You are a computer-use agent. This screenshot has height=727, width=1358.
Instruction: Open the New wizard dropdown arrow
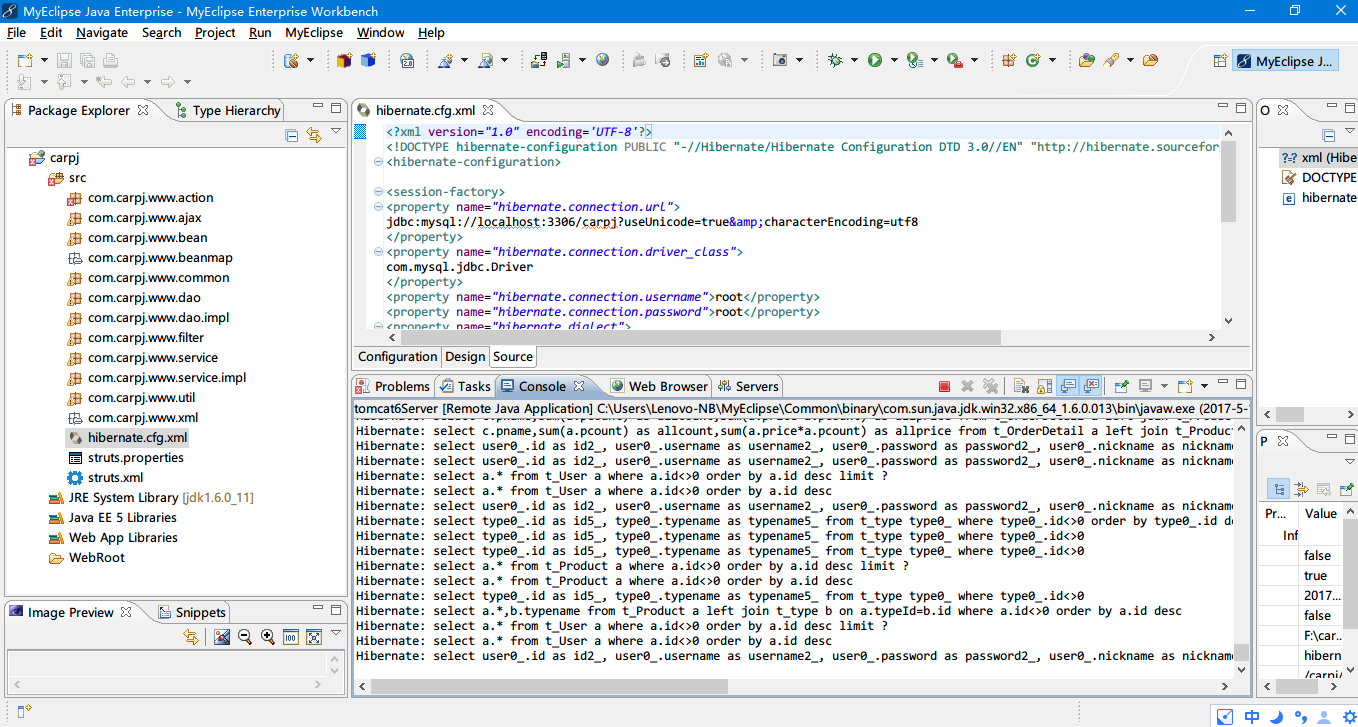[45, 61]
